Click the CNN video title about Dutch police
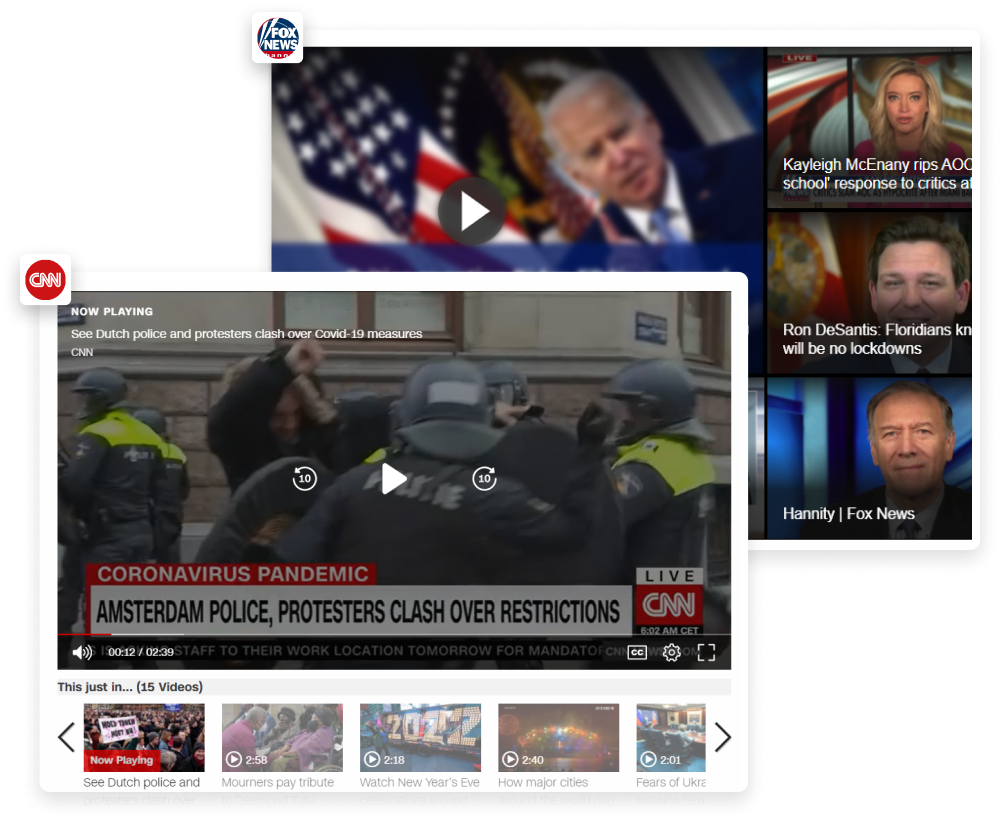 246,333
